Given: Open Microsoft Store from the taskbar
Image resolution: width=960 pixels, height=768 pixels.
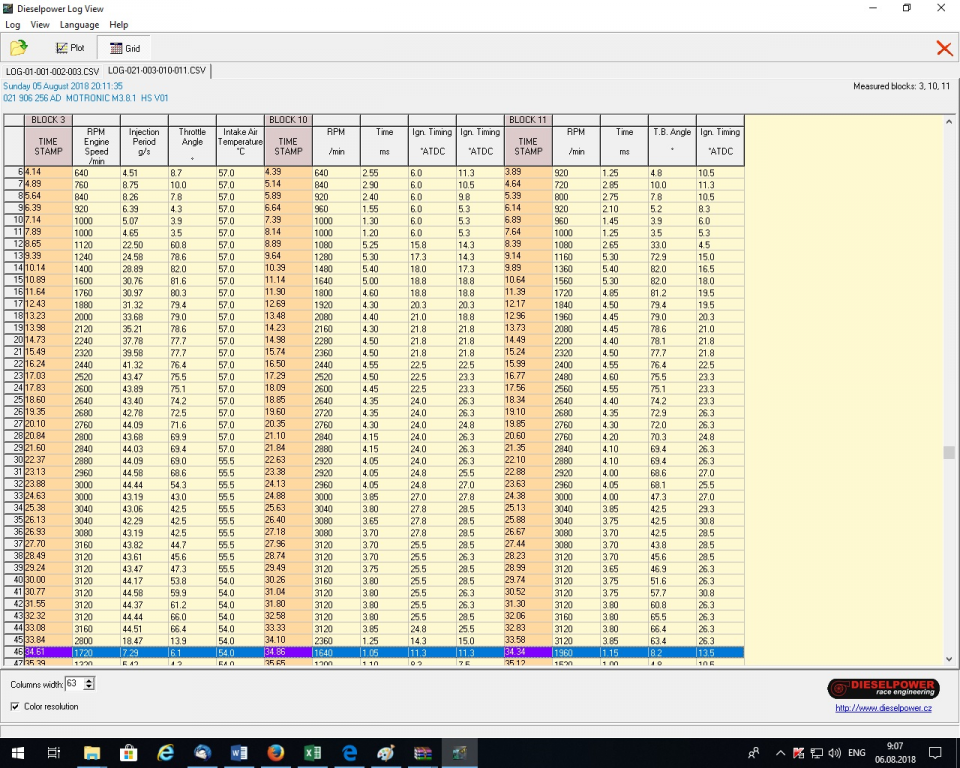Looking at the screenshot, I should (x=128, y=752).
